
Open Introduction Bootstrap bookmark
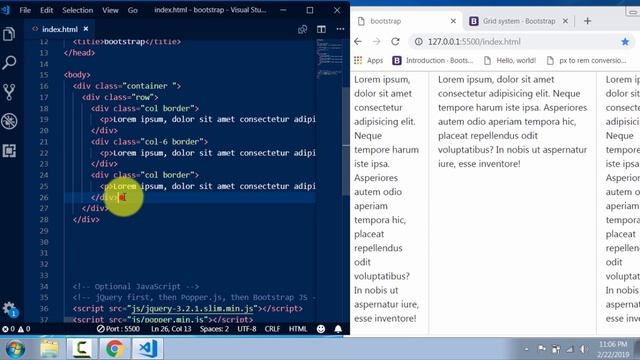tap(433, 60)
